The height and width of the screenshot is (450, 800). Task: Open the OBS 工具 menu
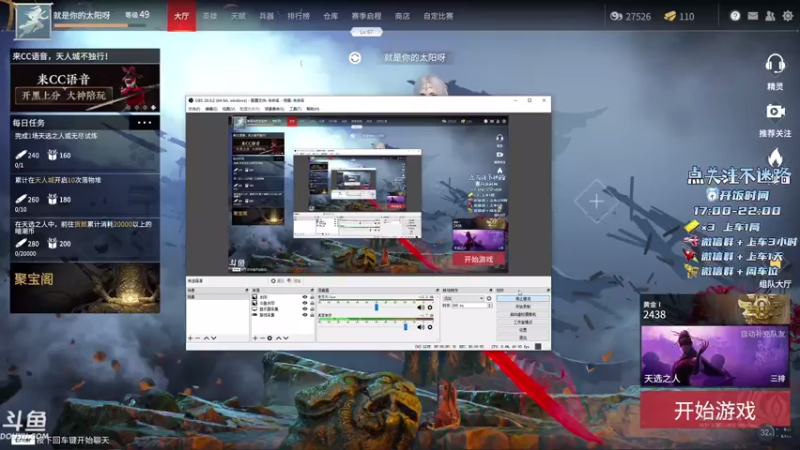[x=295, y=109]
